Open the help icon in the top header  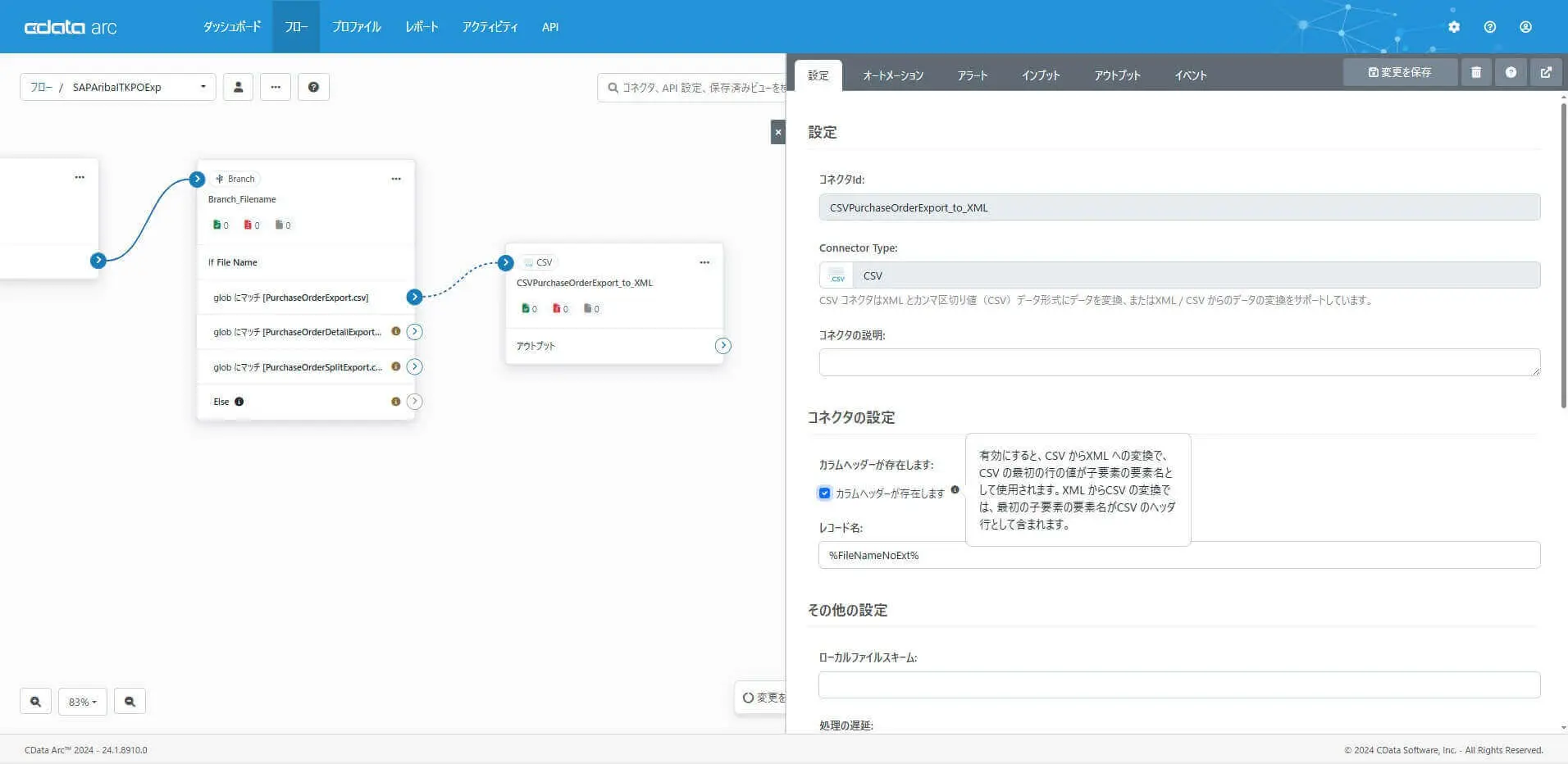[1490, 27]
